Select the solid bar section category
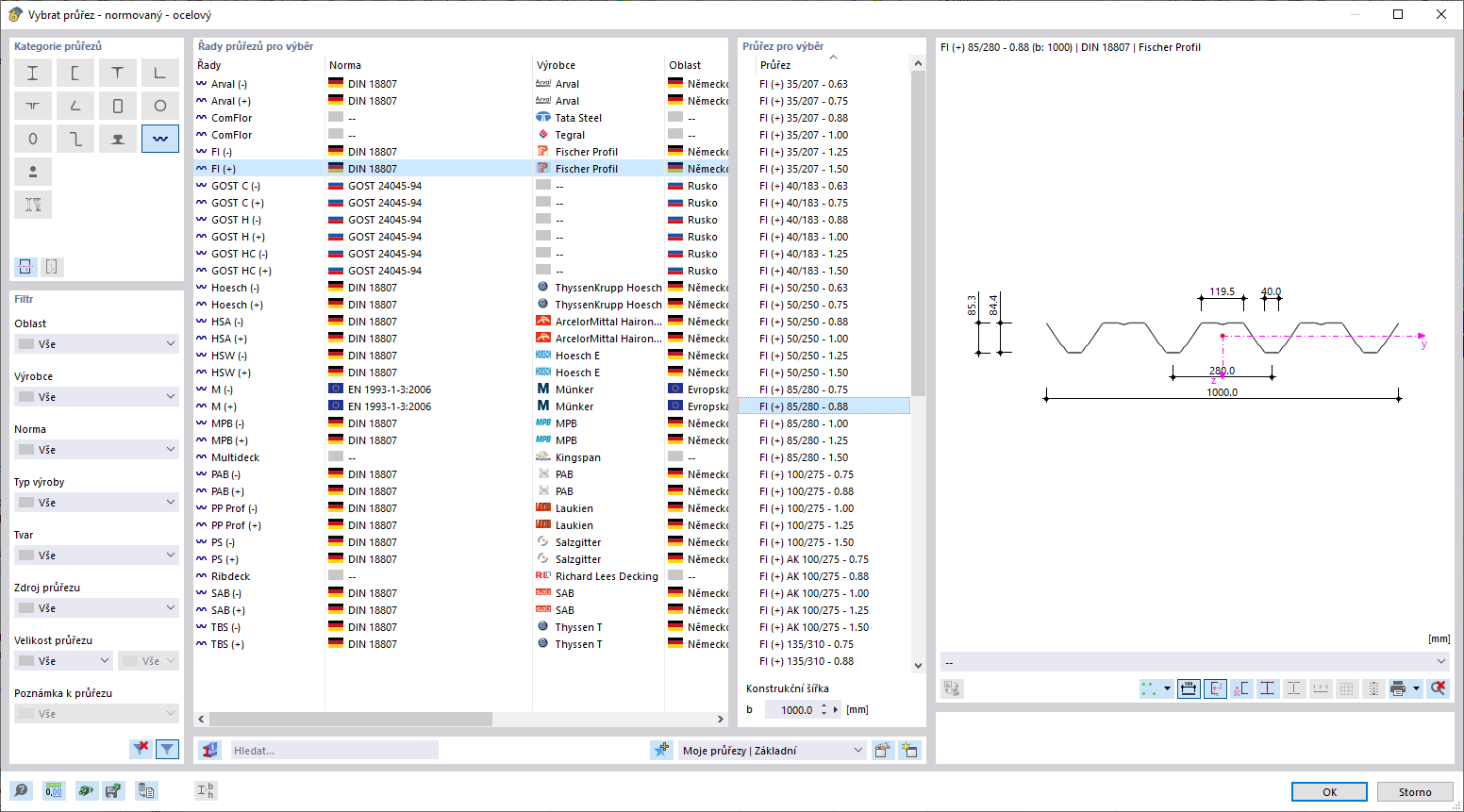This screenshot has height=812, width=1464. coord(33,172)
